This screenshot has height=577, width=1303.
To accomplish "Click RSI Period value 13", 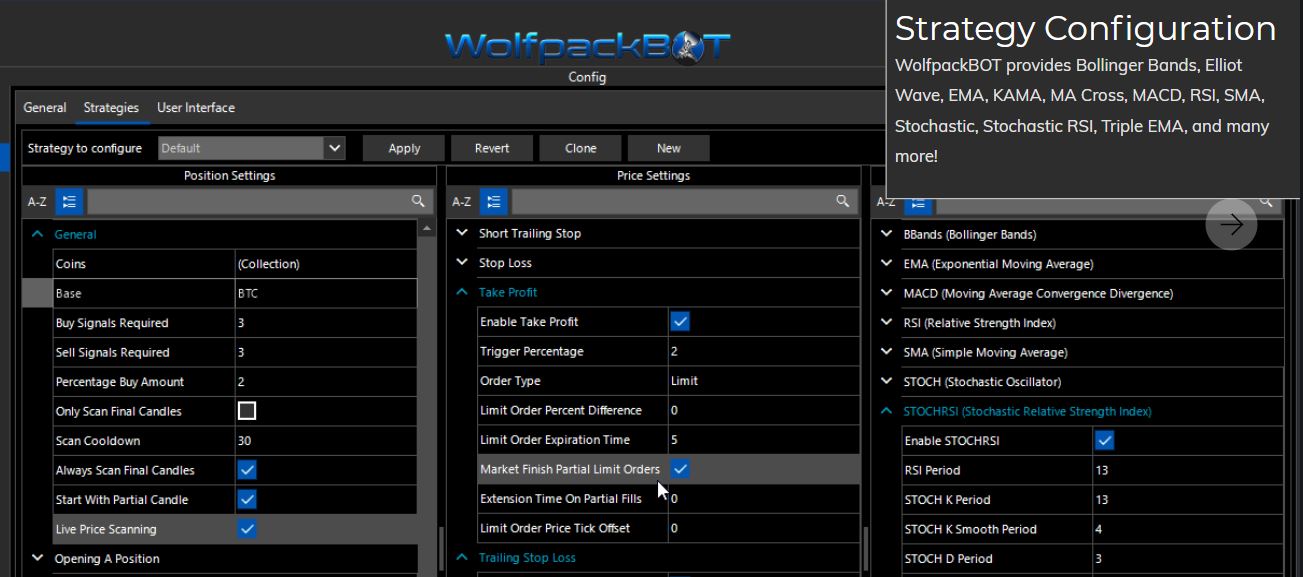I will click(x=1188, y=470).
